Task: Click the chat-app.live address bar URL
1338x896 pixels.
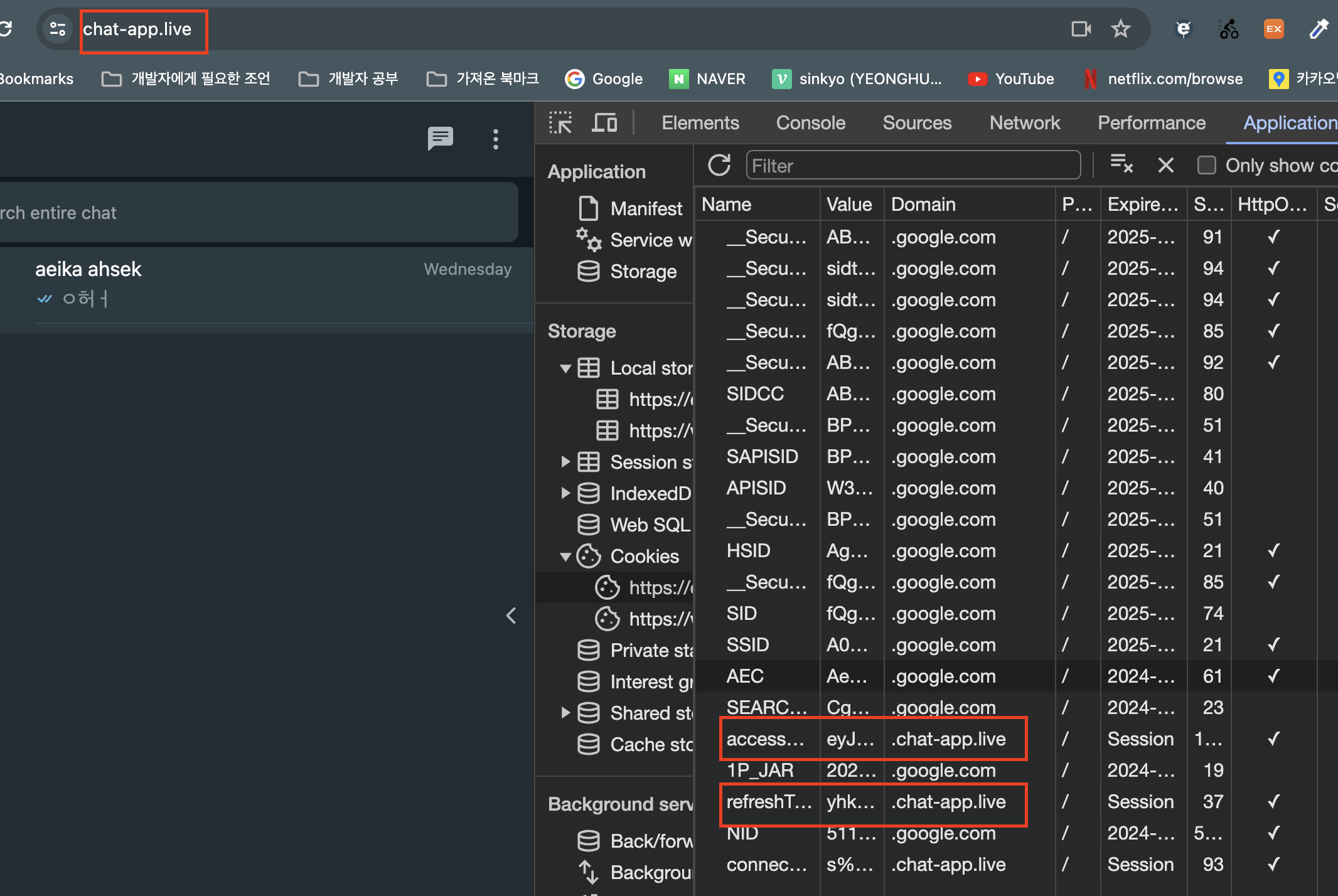Action: coord(137,29)
